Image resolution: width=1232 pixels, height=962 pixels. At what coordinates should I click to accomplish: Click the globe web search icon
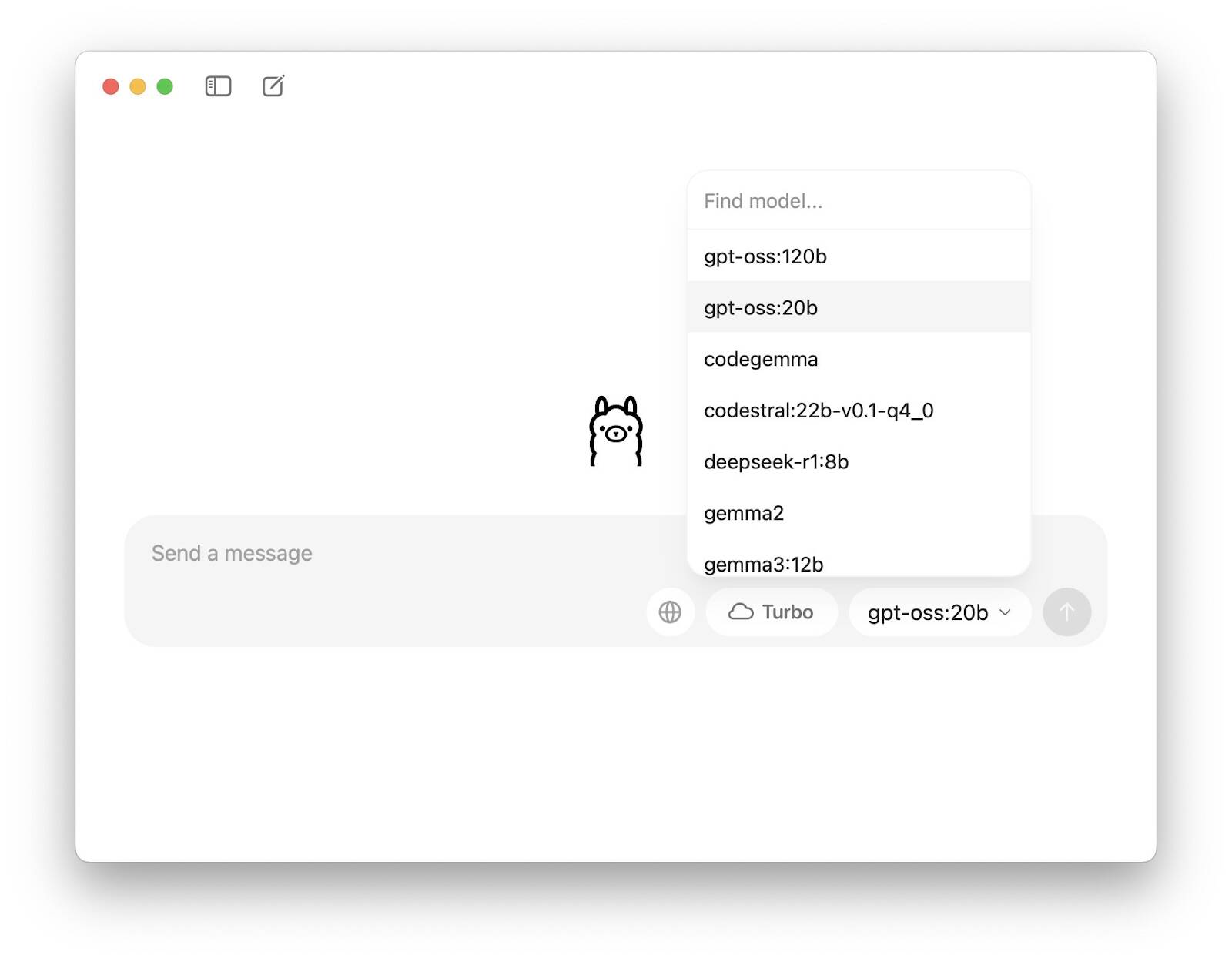click(670, 612)
